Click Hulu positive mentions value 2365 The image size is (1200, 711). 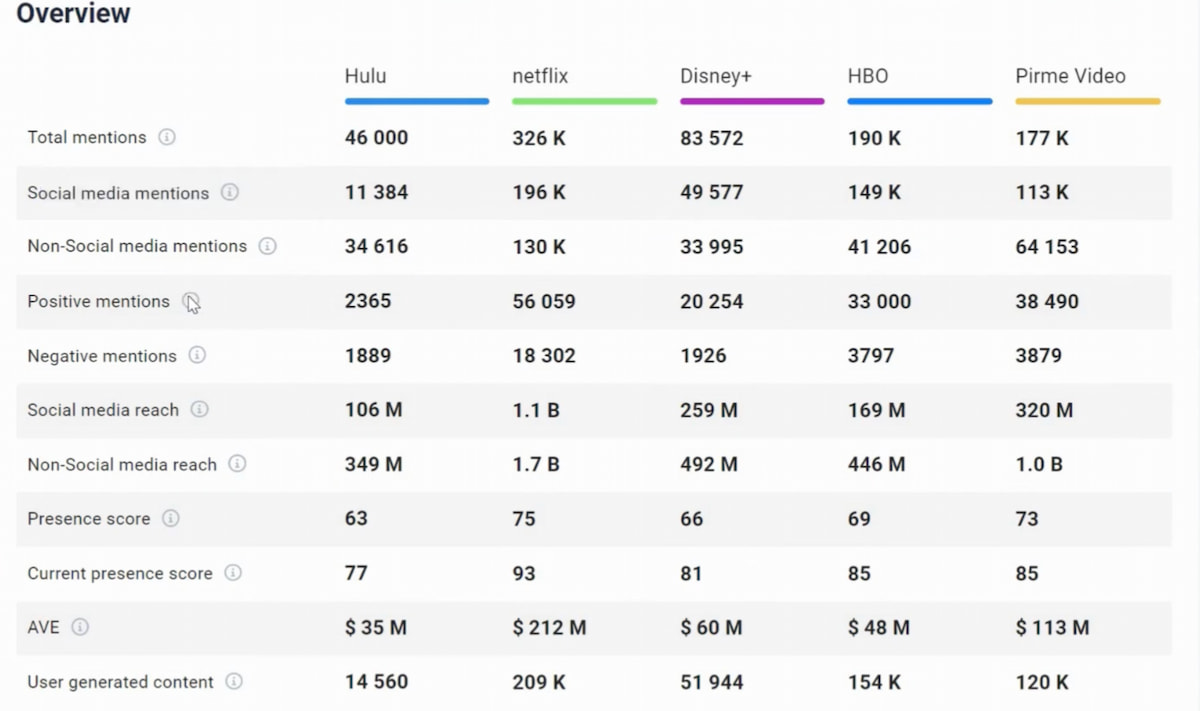coord(368,301)
